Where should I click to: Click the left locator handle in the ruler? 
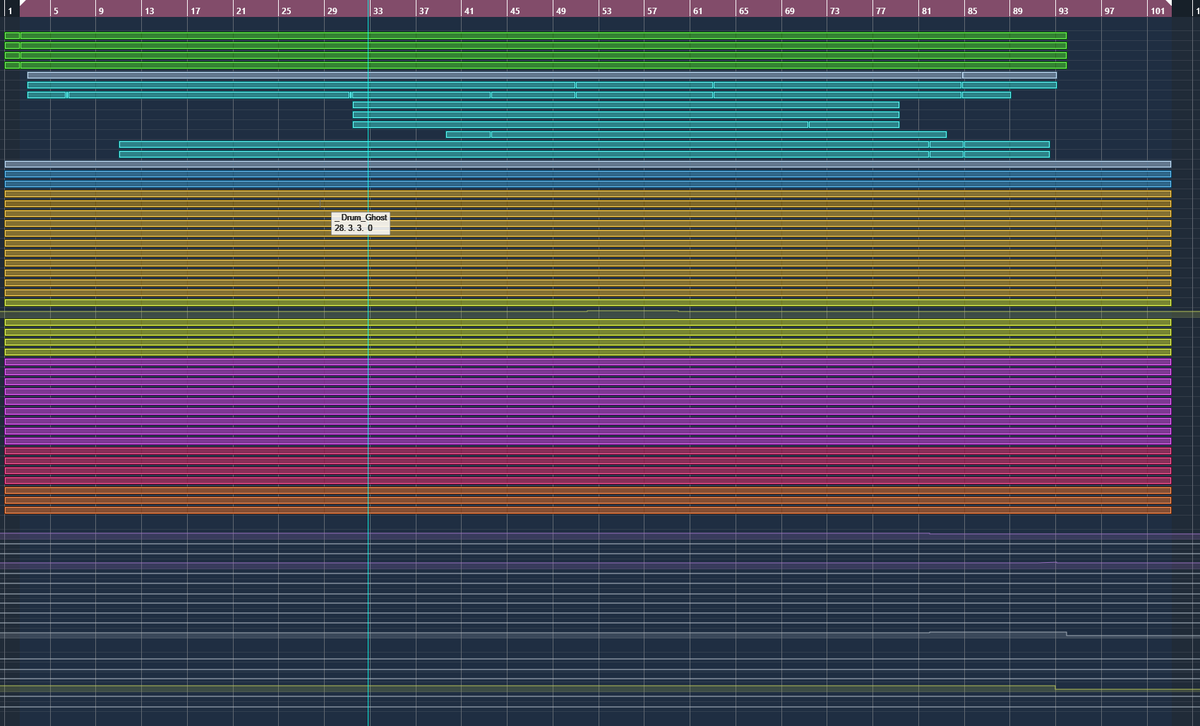23,4
